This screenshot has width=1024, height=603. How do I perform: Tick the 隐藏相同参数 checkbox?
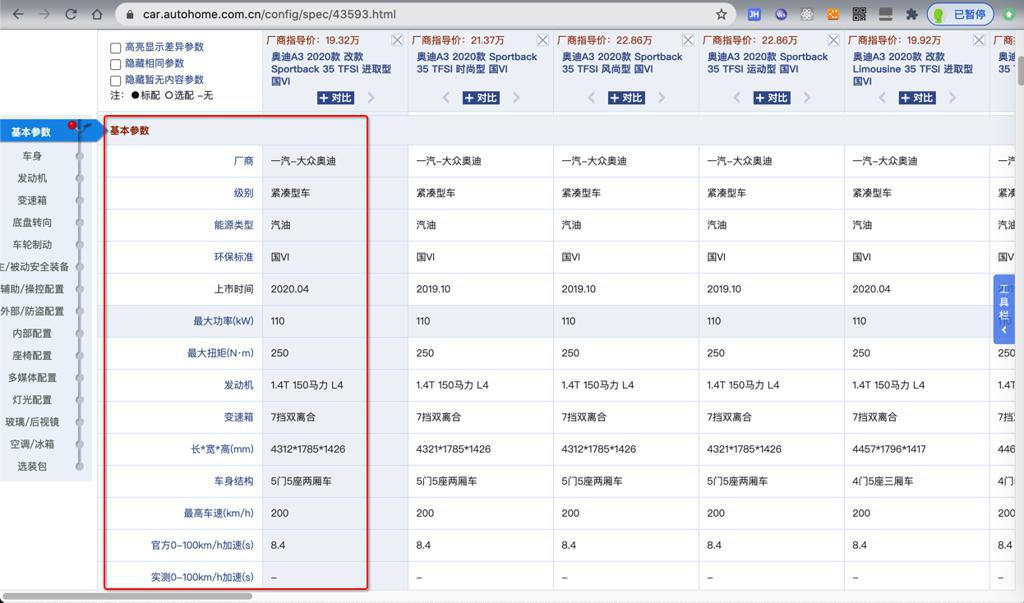click(x=116, y=64)
